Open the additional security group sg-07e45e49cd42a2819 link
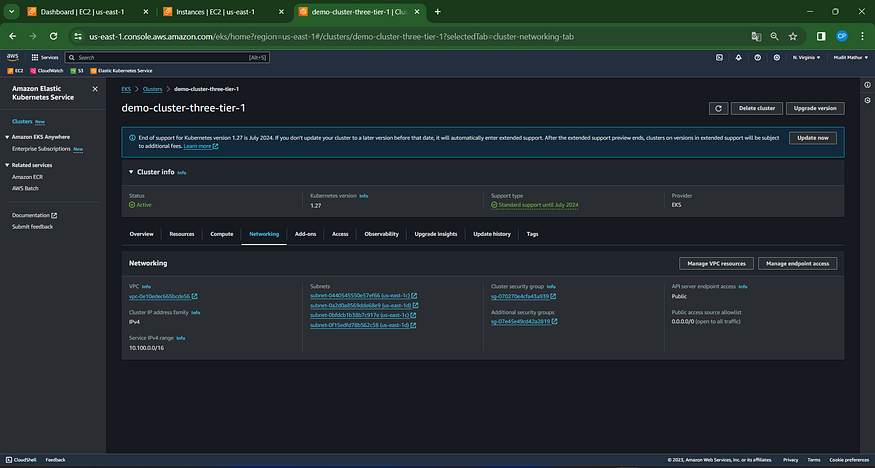Image resolution: width=875 pixels, height=468 pixels. pyautogui.click(x=525, y=321)
